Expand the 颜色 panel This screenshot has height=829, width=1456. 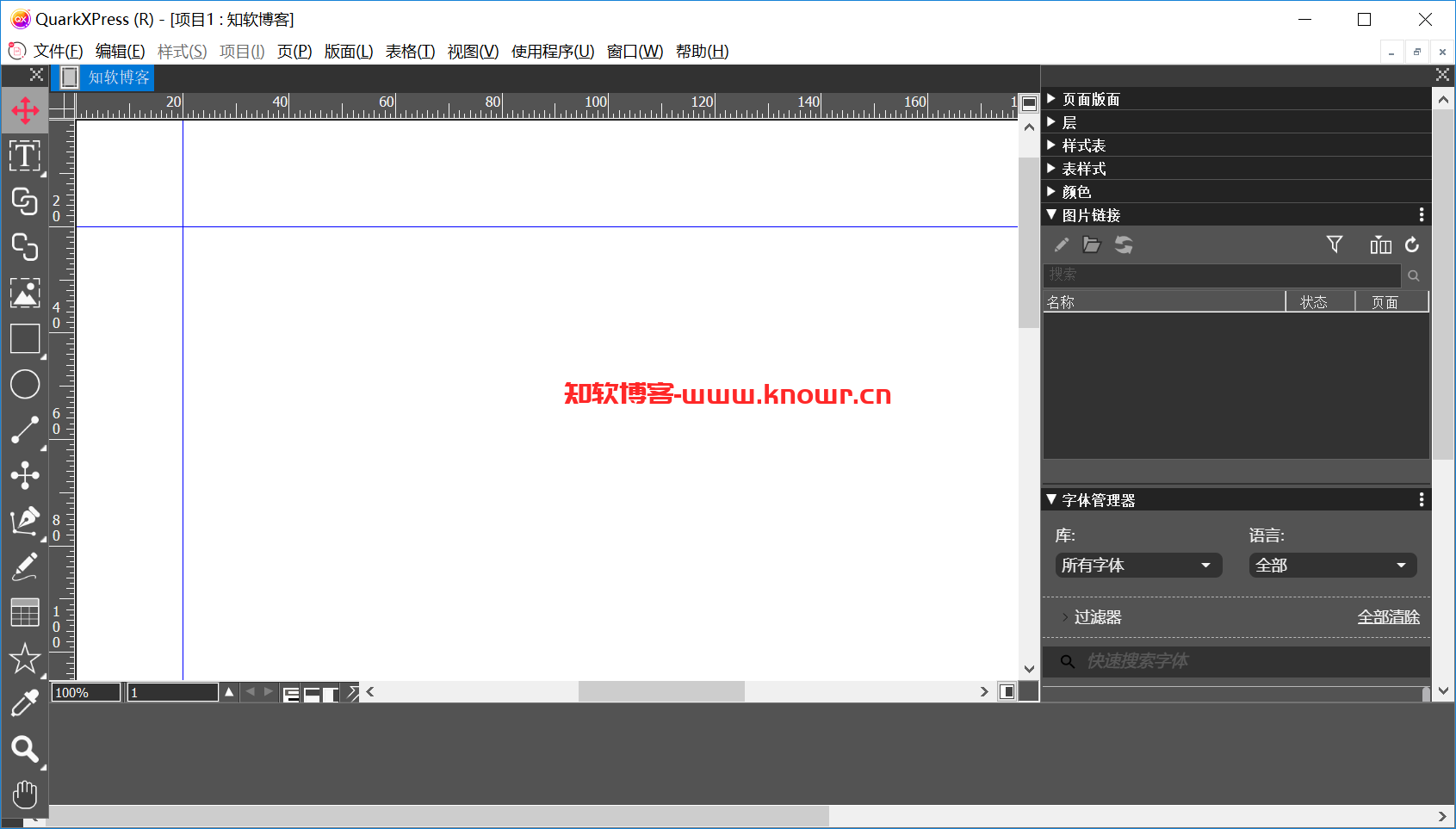click(1051, 192)
